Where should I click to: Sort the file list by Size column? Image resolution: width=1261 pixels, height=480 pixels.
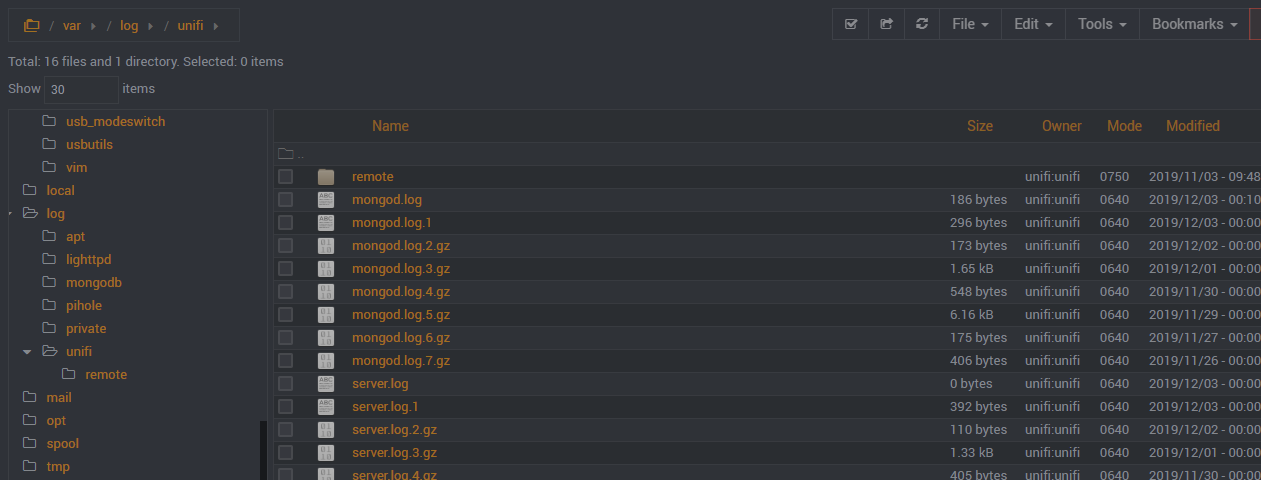(980, 126)
